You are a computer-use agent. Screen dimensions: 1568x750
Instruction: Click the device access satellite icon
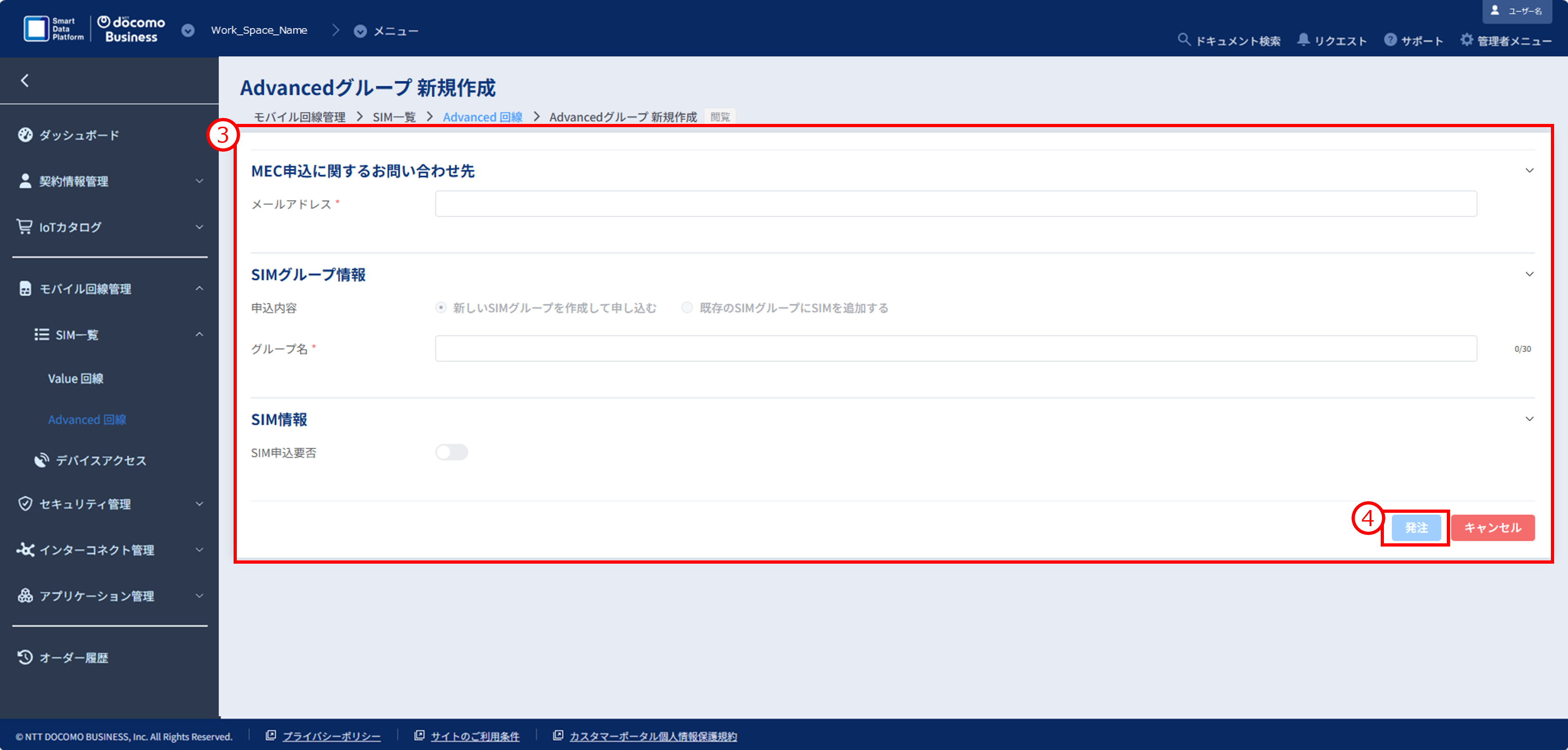pyautogui.click(x=41, y=461)
